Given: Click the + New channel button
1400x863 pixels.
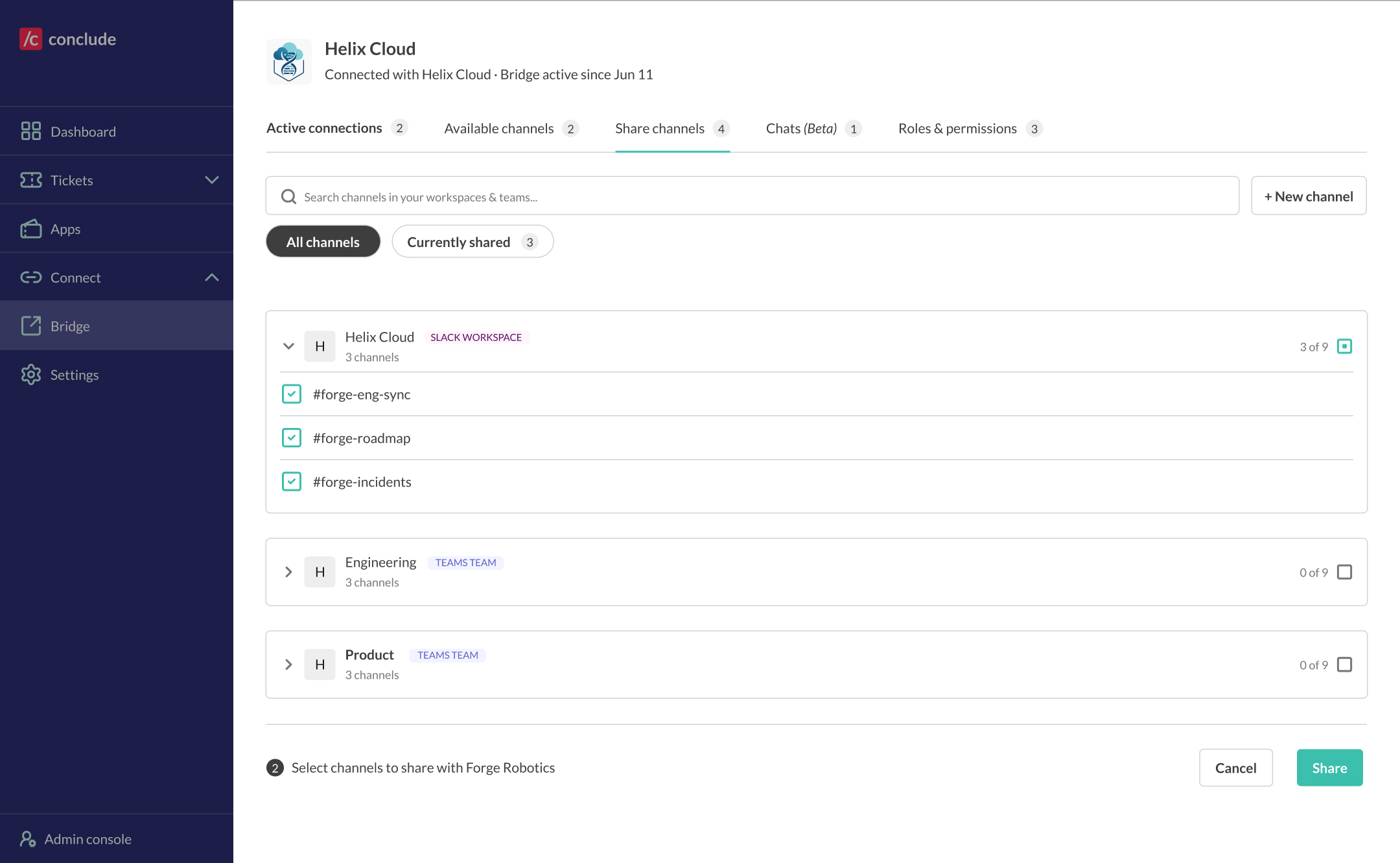Looking at the screenshot, I should (x=1309, y=196).
